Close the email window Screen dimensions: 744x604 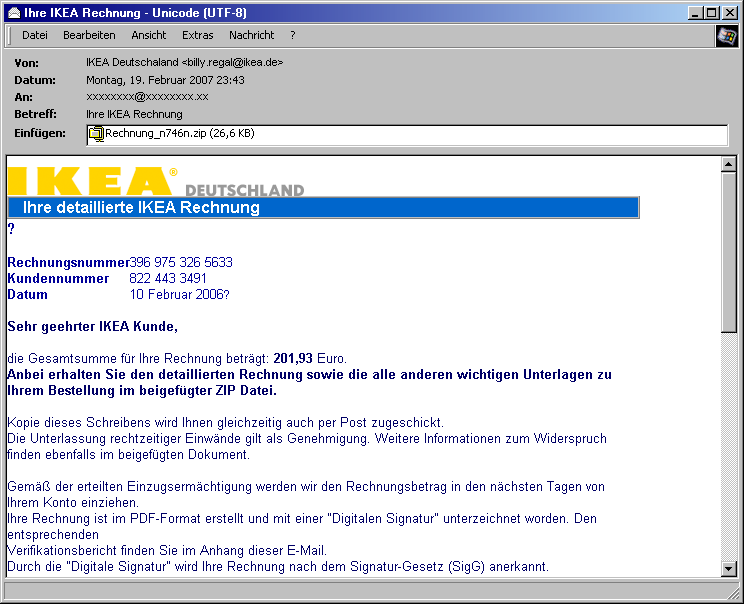click(x=729, y=13)
